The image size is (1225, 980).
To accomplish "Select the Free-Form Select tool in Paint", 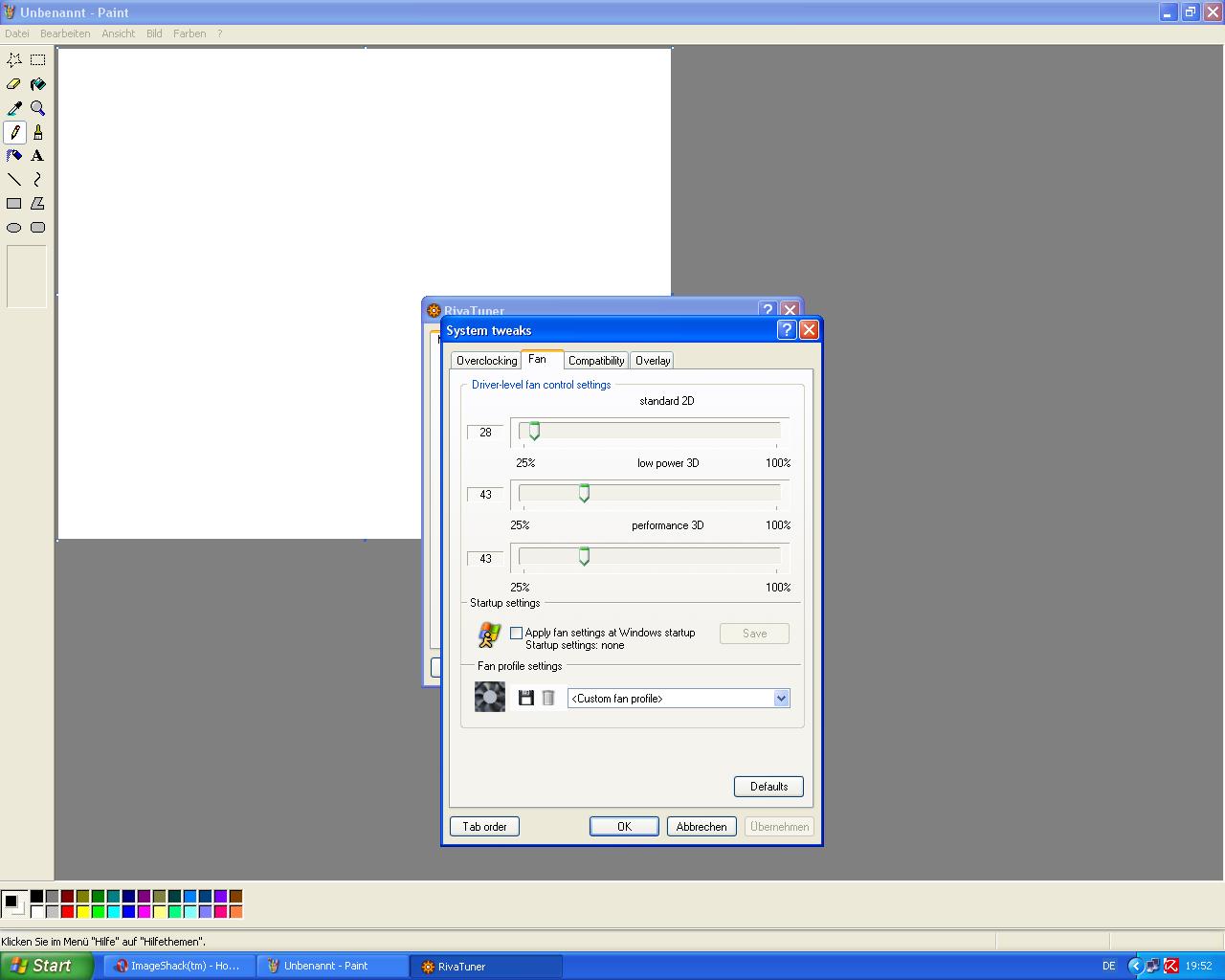I will 14,59.
